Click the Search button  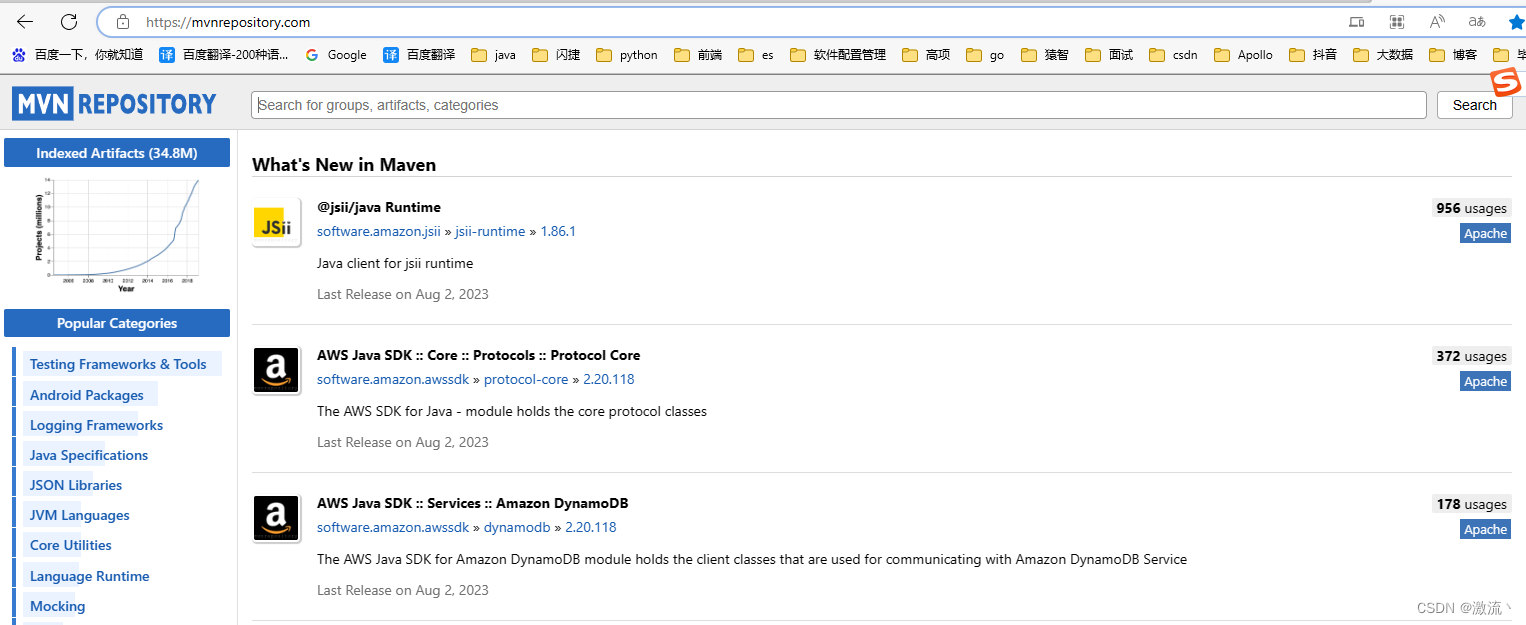click(x=1475, y=105)
